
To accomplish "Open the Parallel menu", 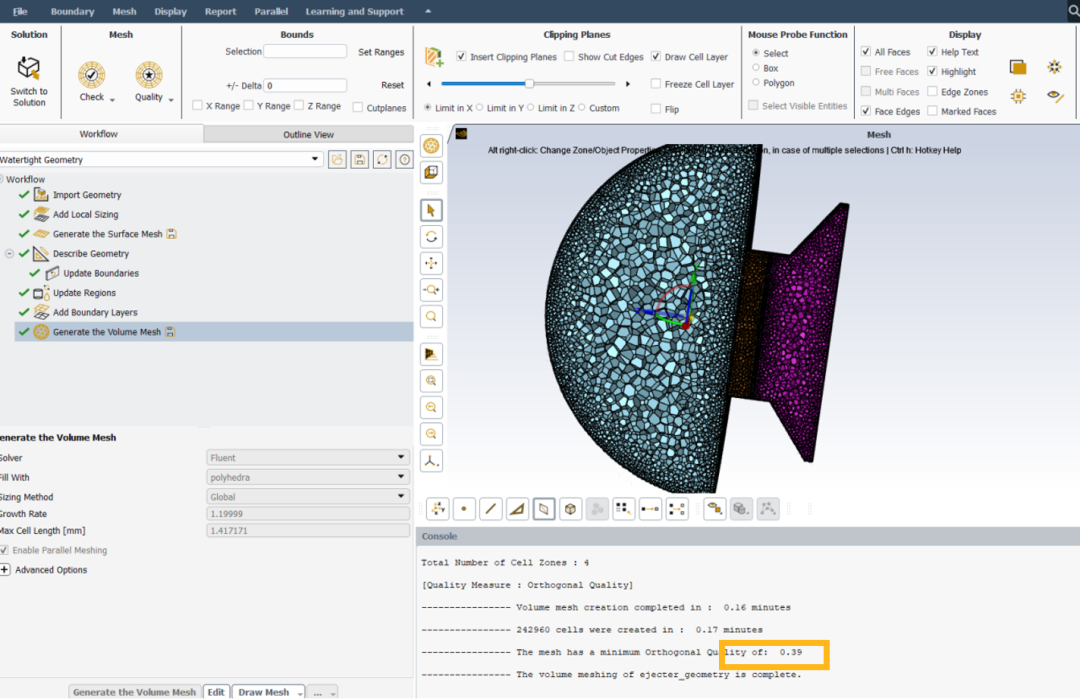I will pos(271,11).
